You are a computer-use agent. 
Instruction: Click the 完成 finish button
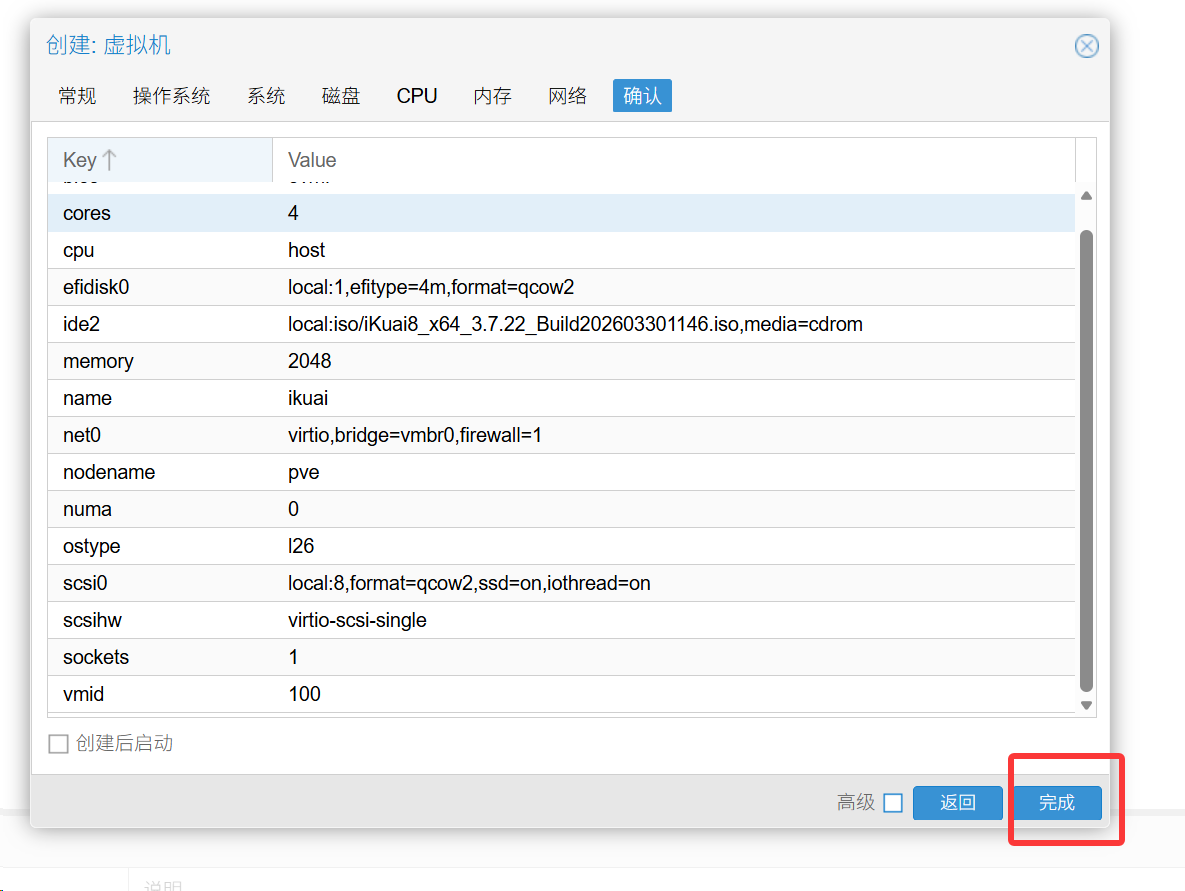[x=1056, y=803]
